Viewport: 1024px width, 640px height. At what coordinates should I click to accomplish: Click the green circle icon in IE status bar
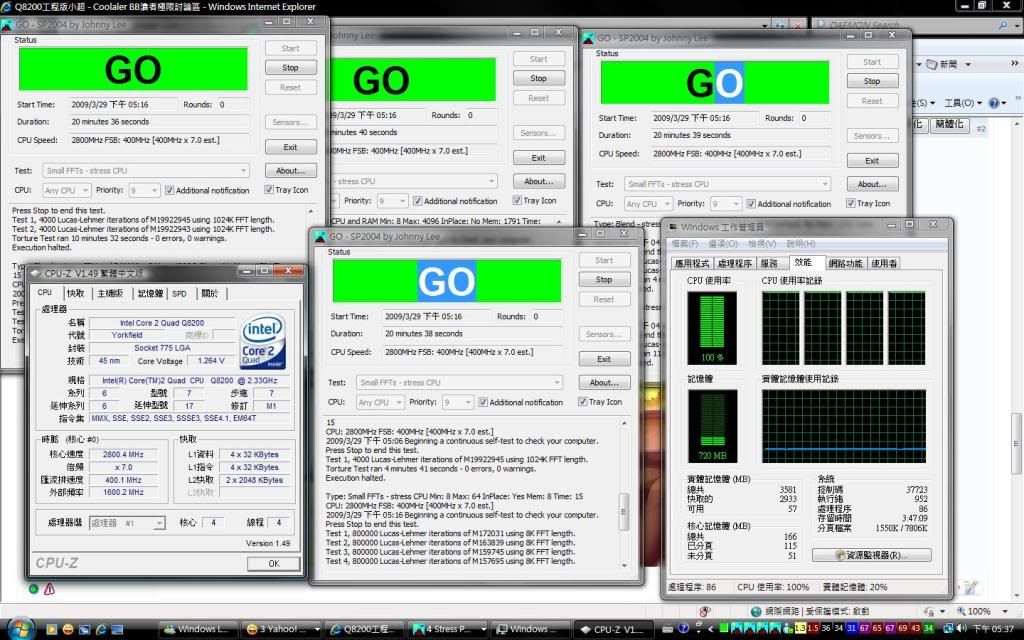point(33,589)
